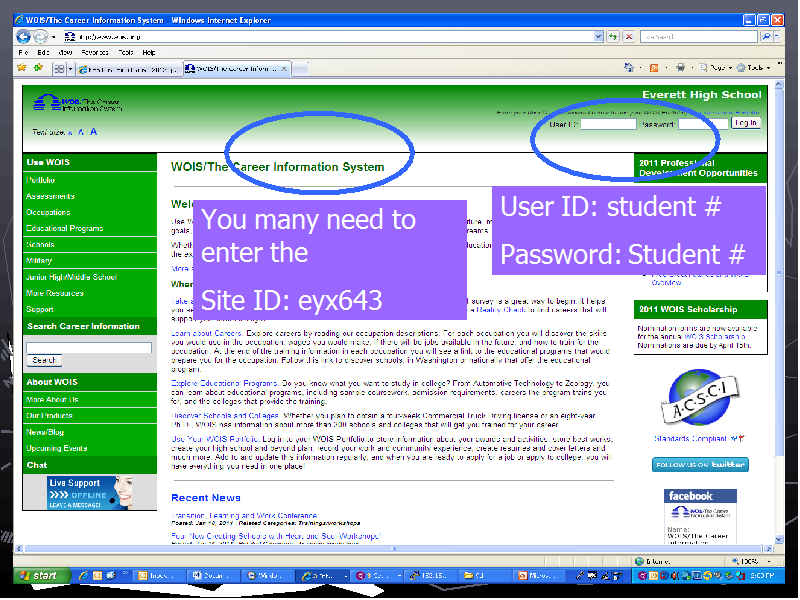Click the Live Support offline chat image
Image resolution: width=800 pixels, height=600 pixels.
[x=90, y=493]
